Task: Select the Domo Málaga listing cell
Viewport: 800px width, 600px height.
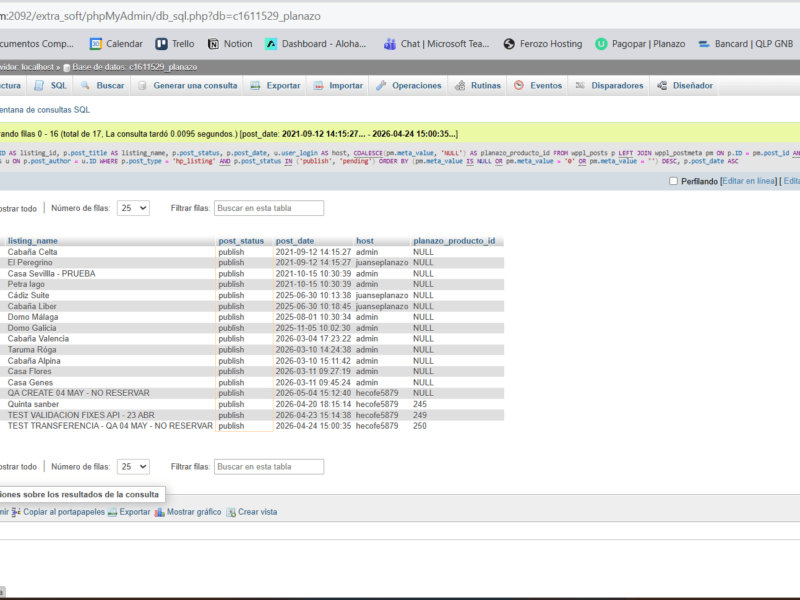Action: click(111, 317)
